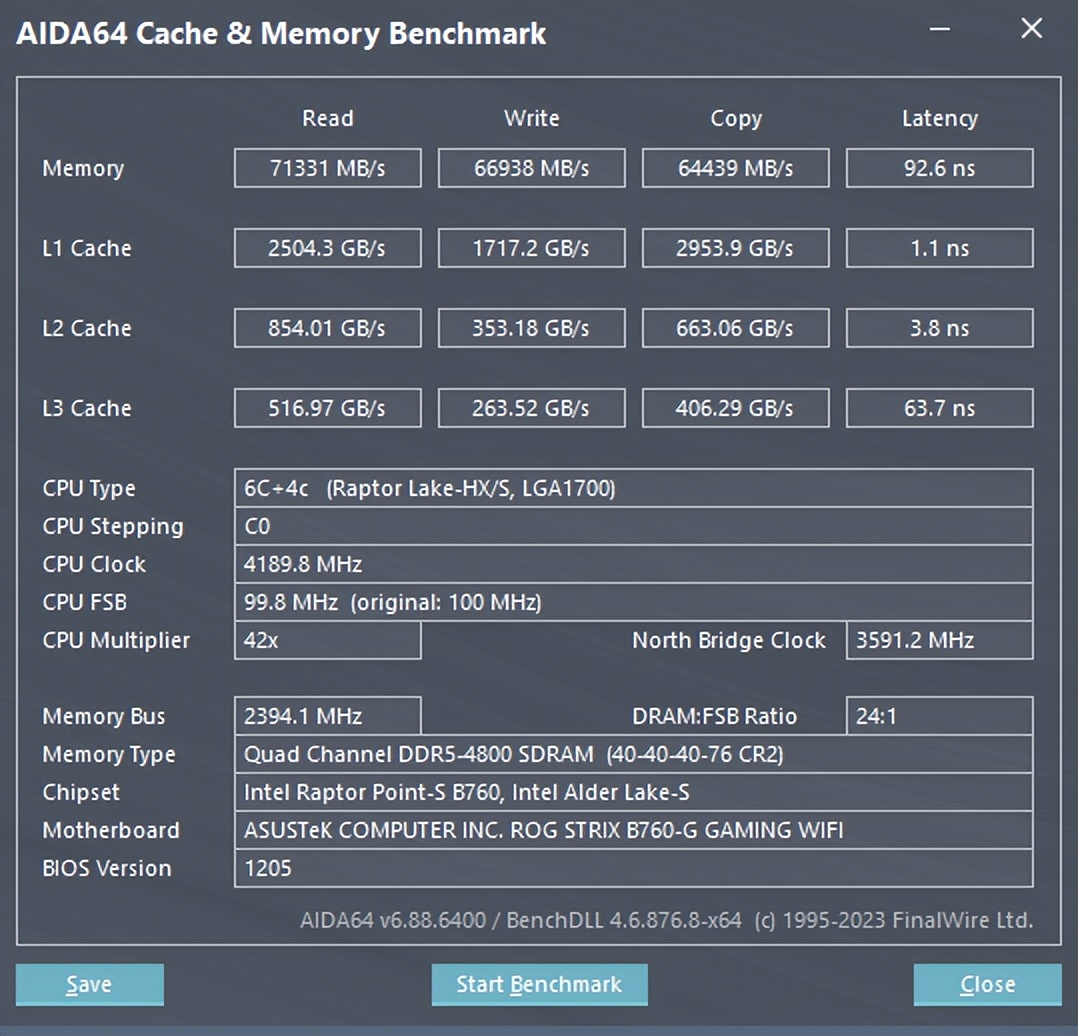Select the CPU Multiplier box

(x=327, y=640)
